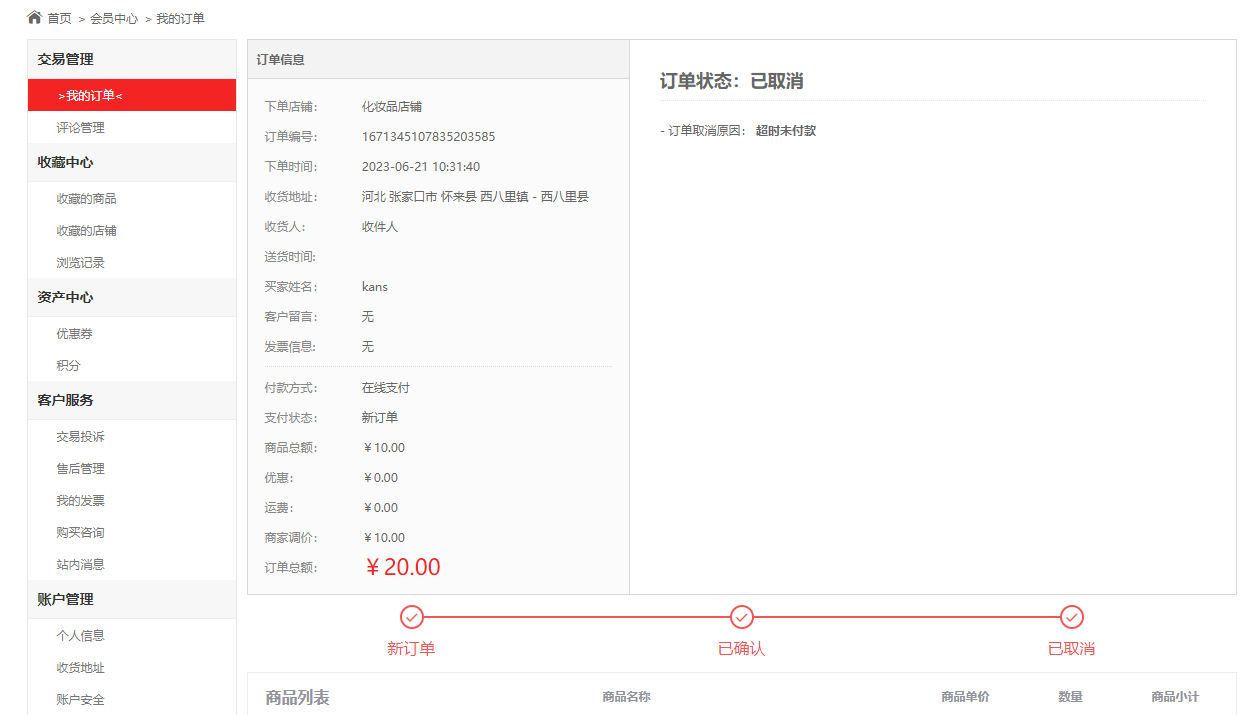This screenshot has width=1256, height=715.
Task: Open 交易投诉 under 客户服务
Action: pyautogui.click(x=80, y=437)
